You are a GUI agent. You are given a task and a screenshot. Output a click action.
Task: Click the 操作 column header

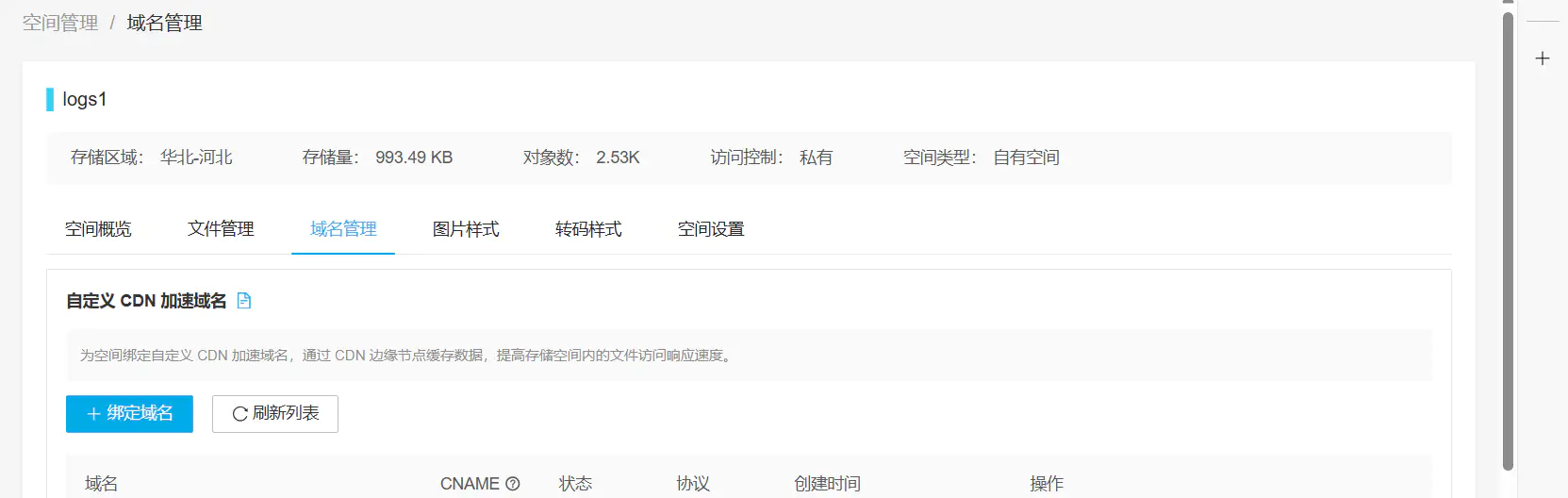(x=1047, y=484)
